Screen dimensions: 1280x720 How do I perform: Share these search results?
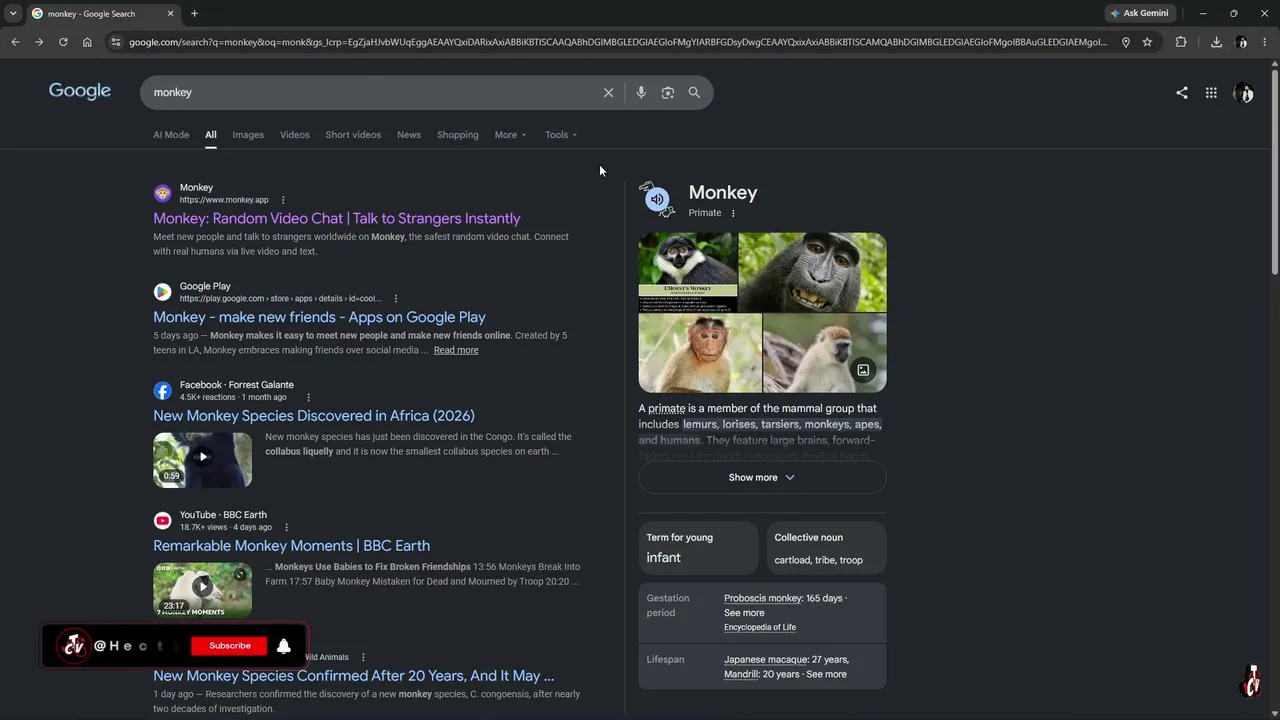pyautogui.click(x=1182, y=92)
